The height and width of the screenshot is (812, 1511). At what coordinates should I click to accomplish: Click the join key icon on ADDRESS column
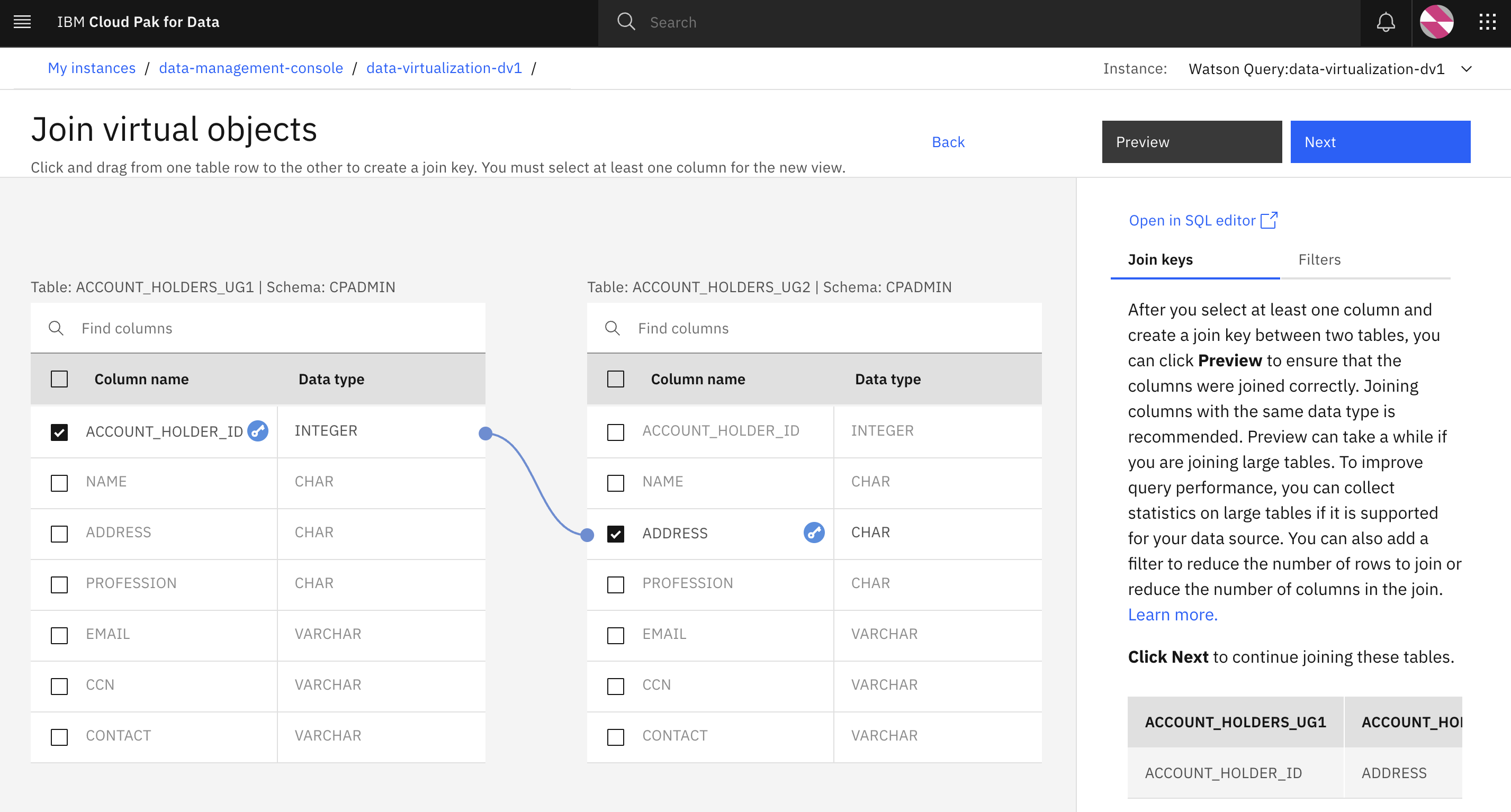tap(813, 533)
